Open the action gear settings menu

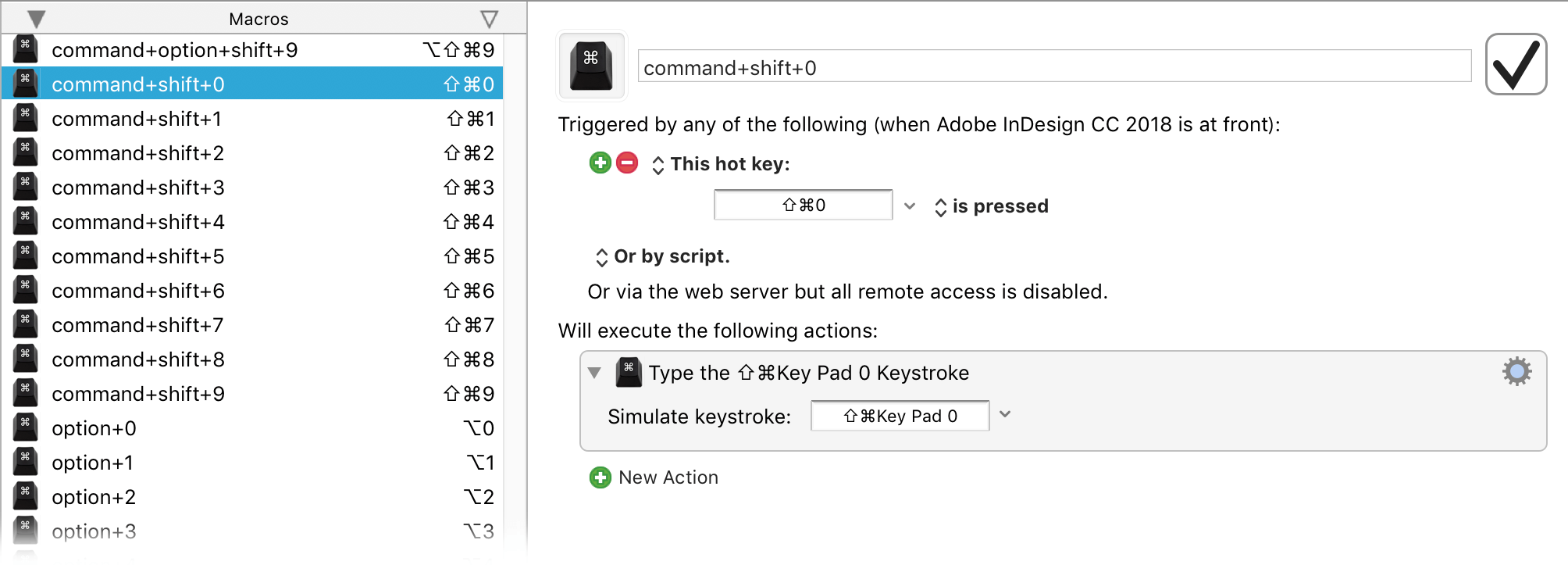[x=1516, y=371]
